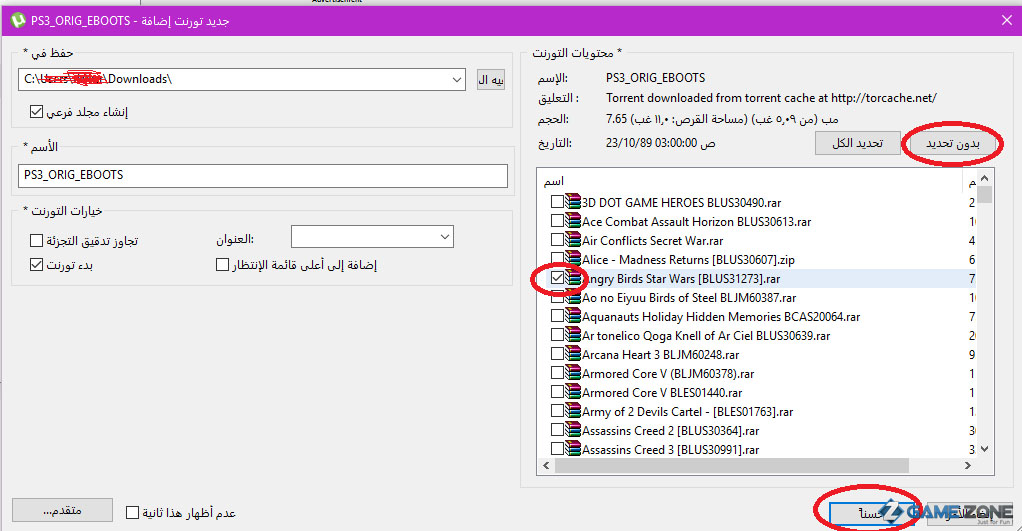The height and width of the screenshot is (531, 1022).
Task: Click the Ace Combat Assault Horizon rar icon
Action: click(x=573, y=221)
